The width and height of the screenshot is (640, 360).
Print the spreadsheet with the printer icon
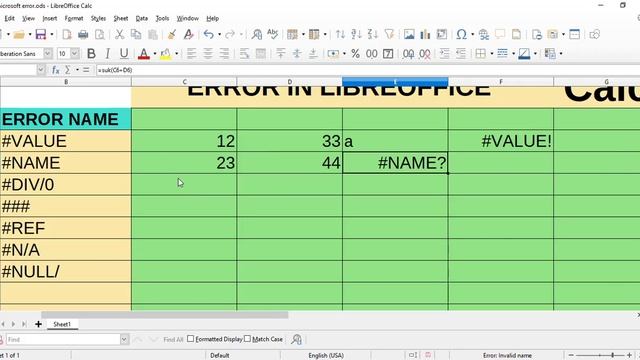pos(83,34)
